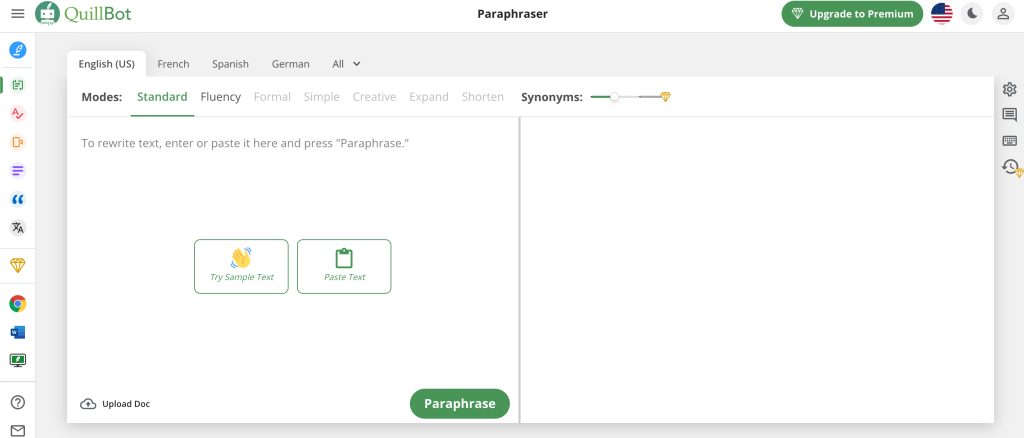Open the Word extension sidebar icon

(x=18, y=332)
